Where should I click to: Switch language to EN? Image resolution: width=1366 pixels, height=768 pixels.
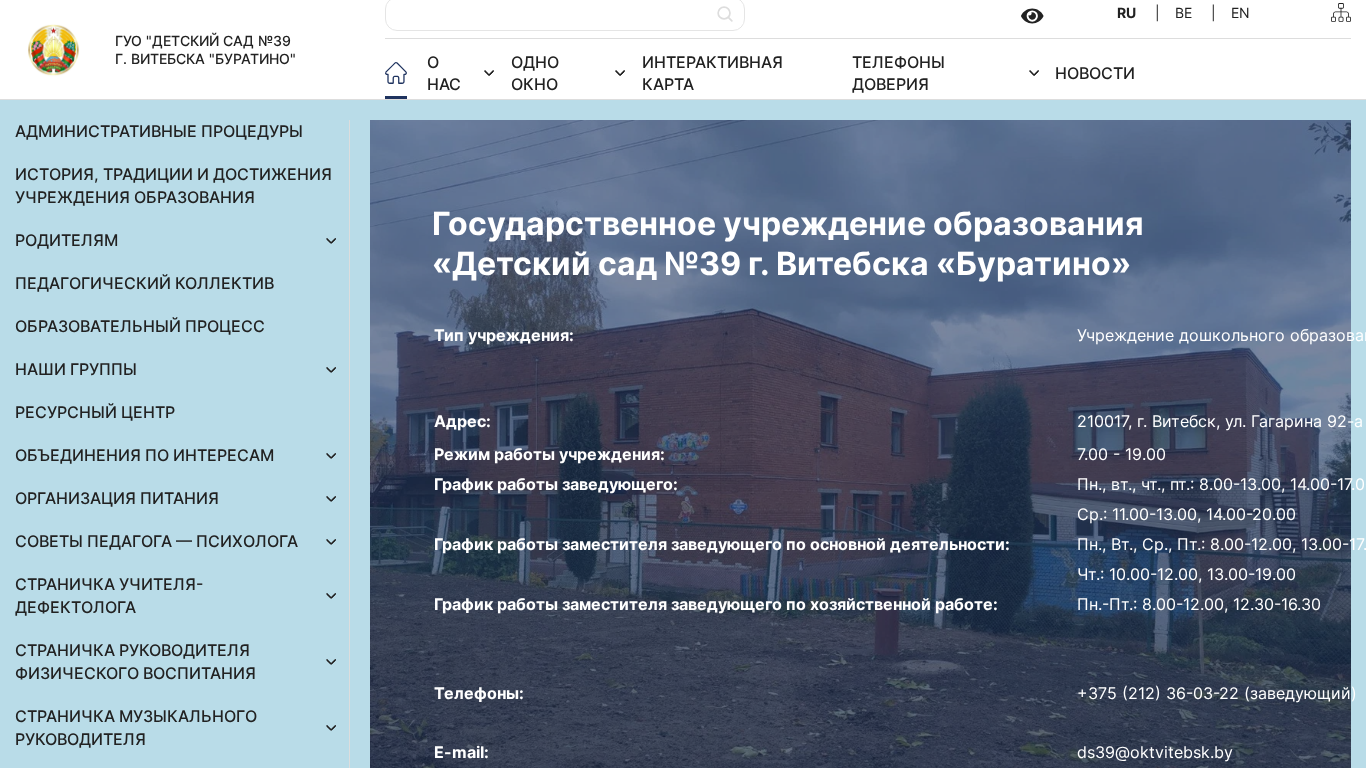[x=1240, y=13]
